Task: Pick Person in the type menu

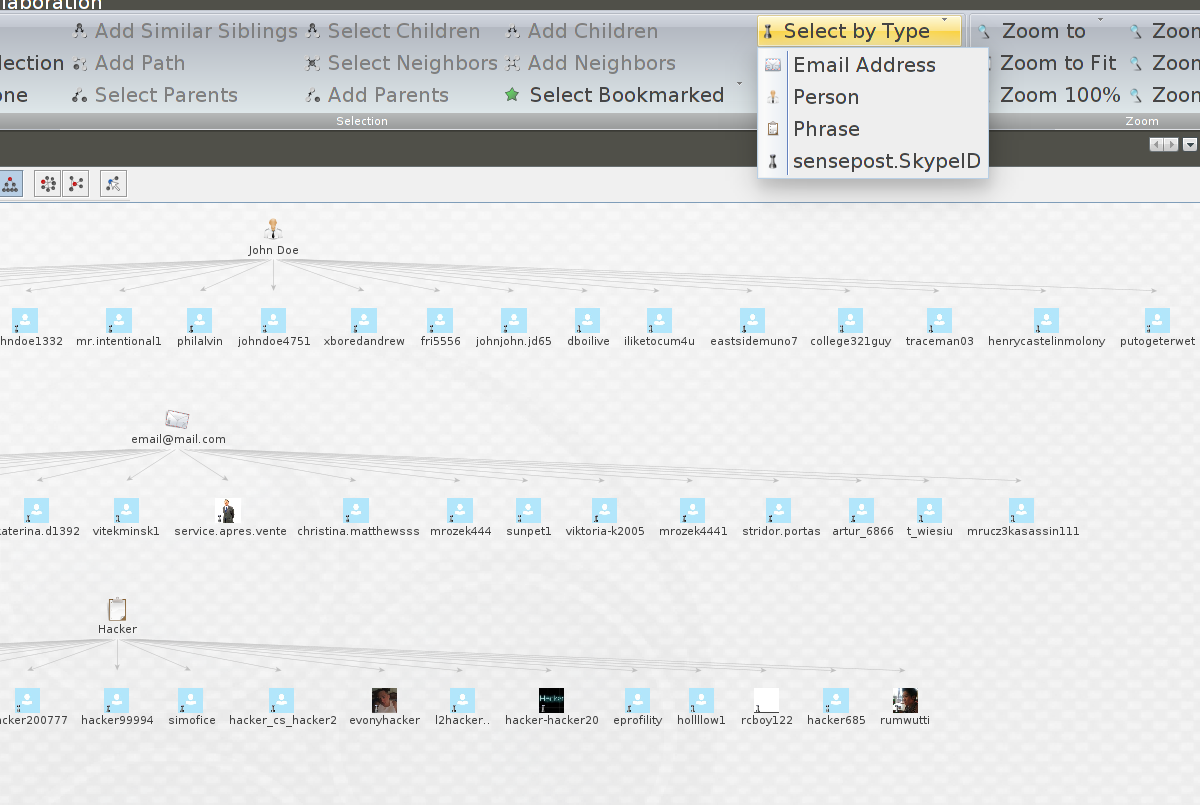Action: tap(826, 97)
